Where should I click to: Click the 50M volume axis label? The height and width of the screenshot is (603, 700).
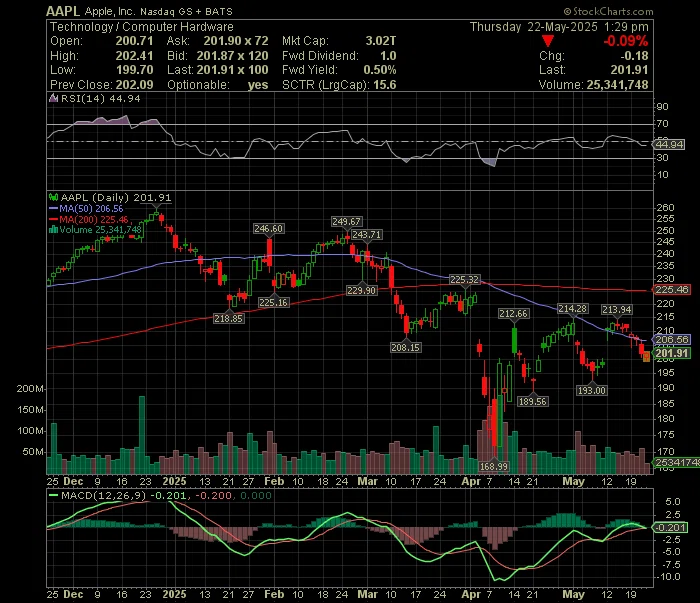click(33, 452)
